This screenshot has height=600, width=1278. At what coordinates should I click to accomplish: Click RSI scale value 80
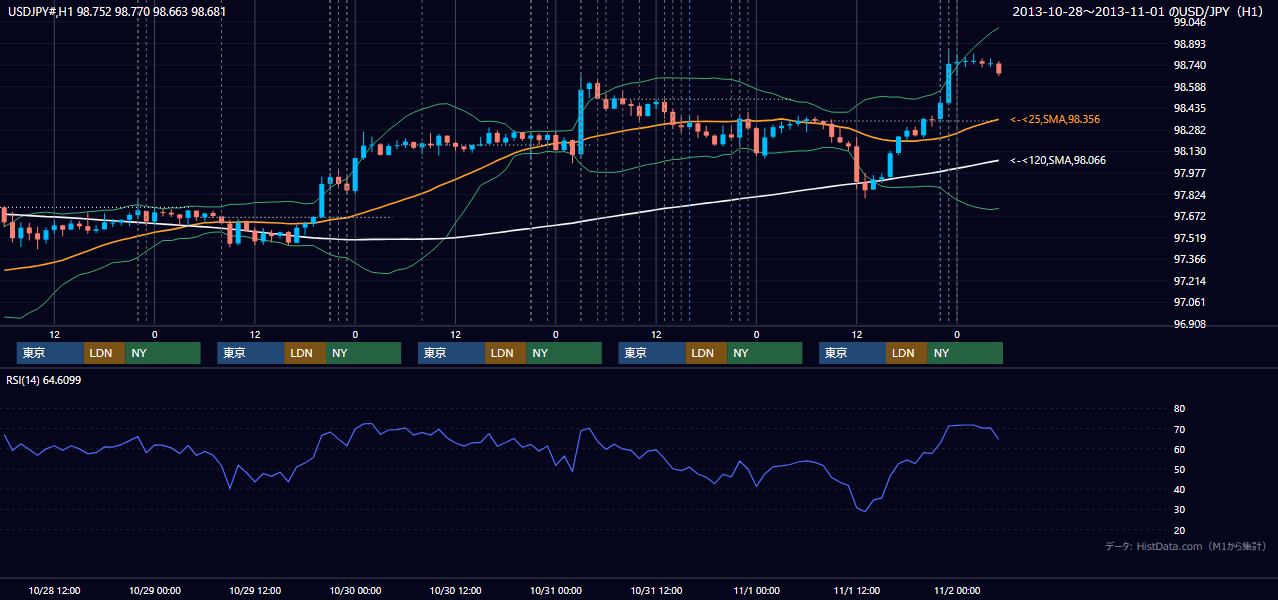(1179, 409)
